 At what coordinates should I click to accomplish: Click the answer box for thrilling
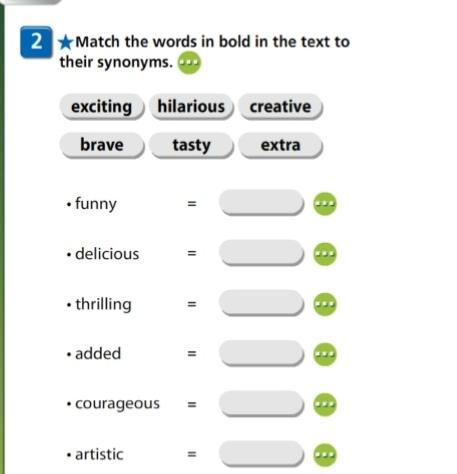[x=261, y=303]
